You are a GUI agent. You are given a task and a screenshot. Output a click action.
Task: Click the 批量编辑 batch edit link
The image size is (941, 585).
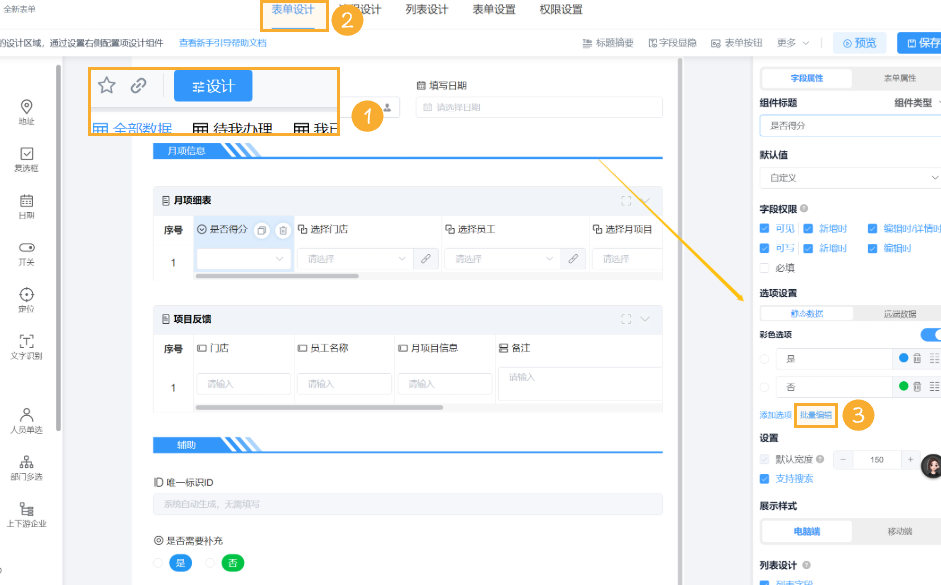(815, 413)
